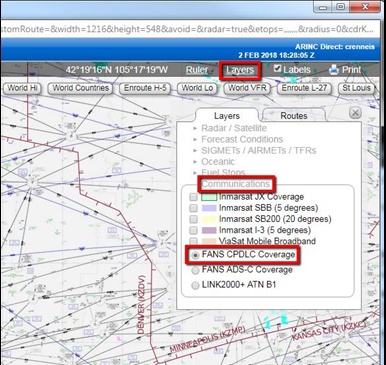Activate the Ruler tool link
Screen dimensions: 386x365
pos(197,70)
